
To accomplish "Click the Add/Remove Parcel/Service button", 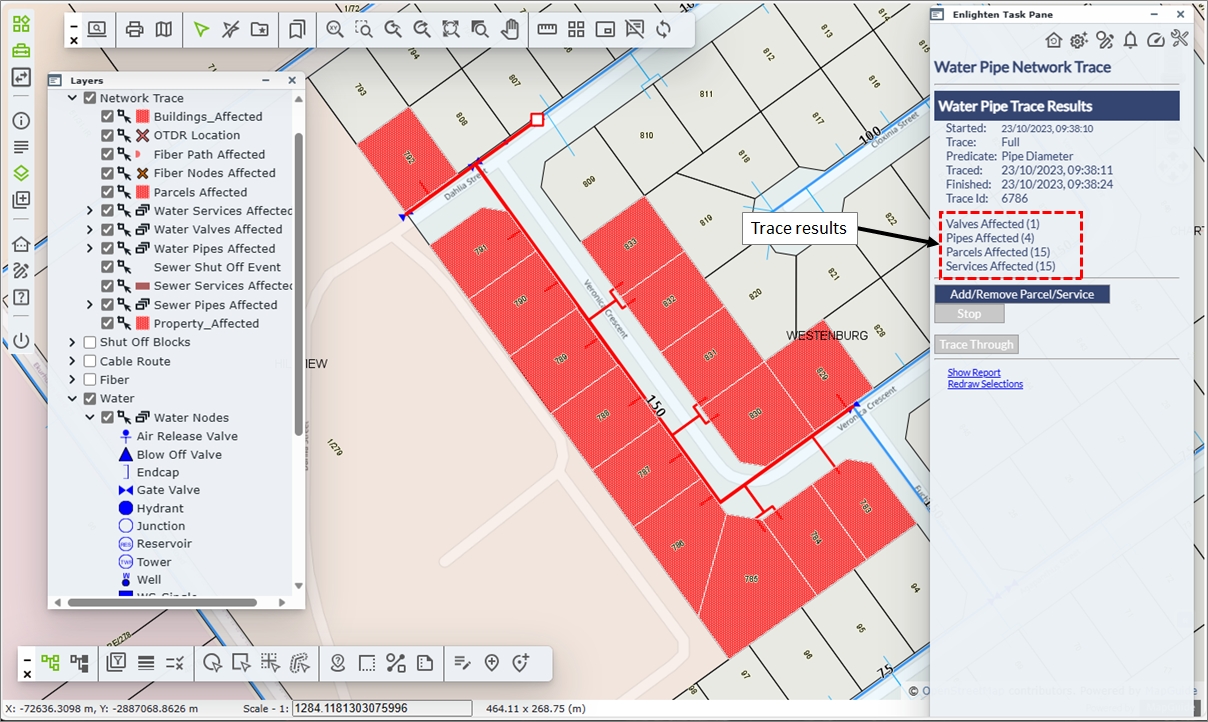I will click(x=1022, y=294).
